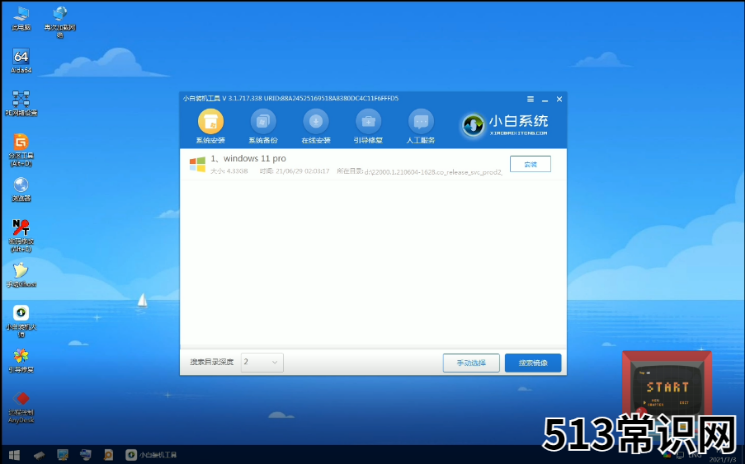The height and width of the screenshot is (465, 745).
Task: Click the 搜索镜像 (Search Image) button
Action: tap(533, 363)
